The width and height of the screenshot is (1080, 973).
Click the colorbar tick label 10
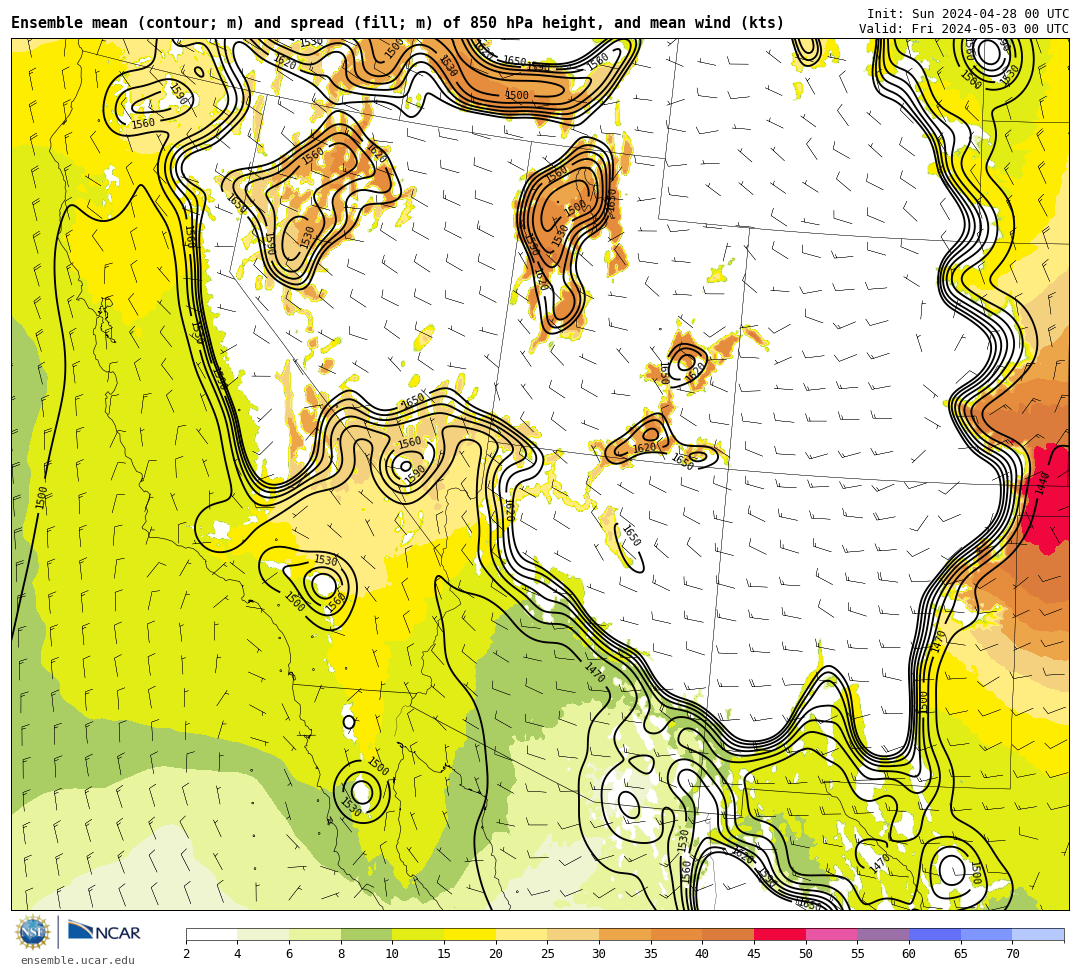tap(393, 954)
